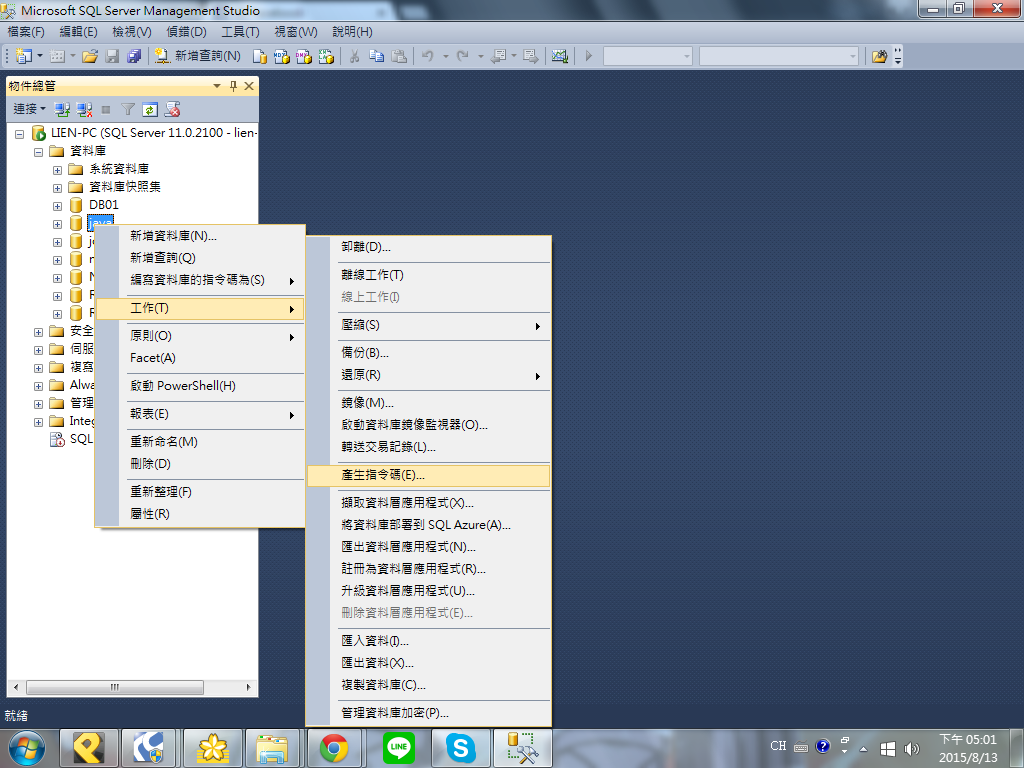The height and width of the screenshot is (768, 1024).
Task: Click the script-with-red-X icon in Object Explorer toolbar
Action: pos(172,110)
